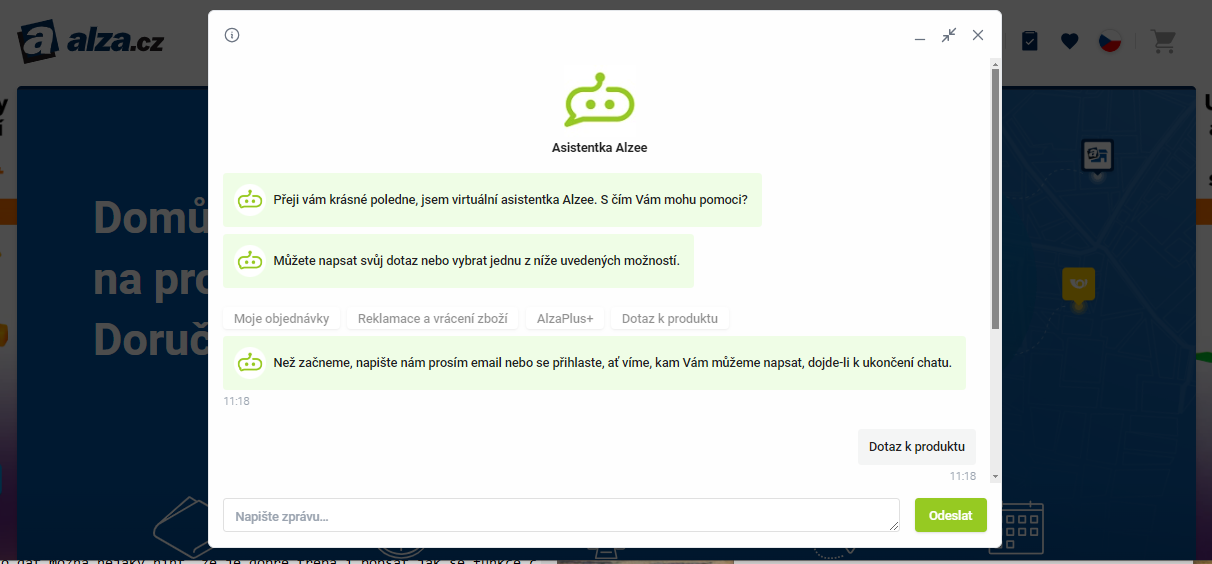Focus the 'Napište zprávu…' message field
This screenshot has width=1212, height=564.
(x=561, y=515)
